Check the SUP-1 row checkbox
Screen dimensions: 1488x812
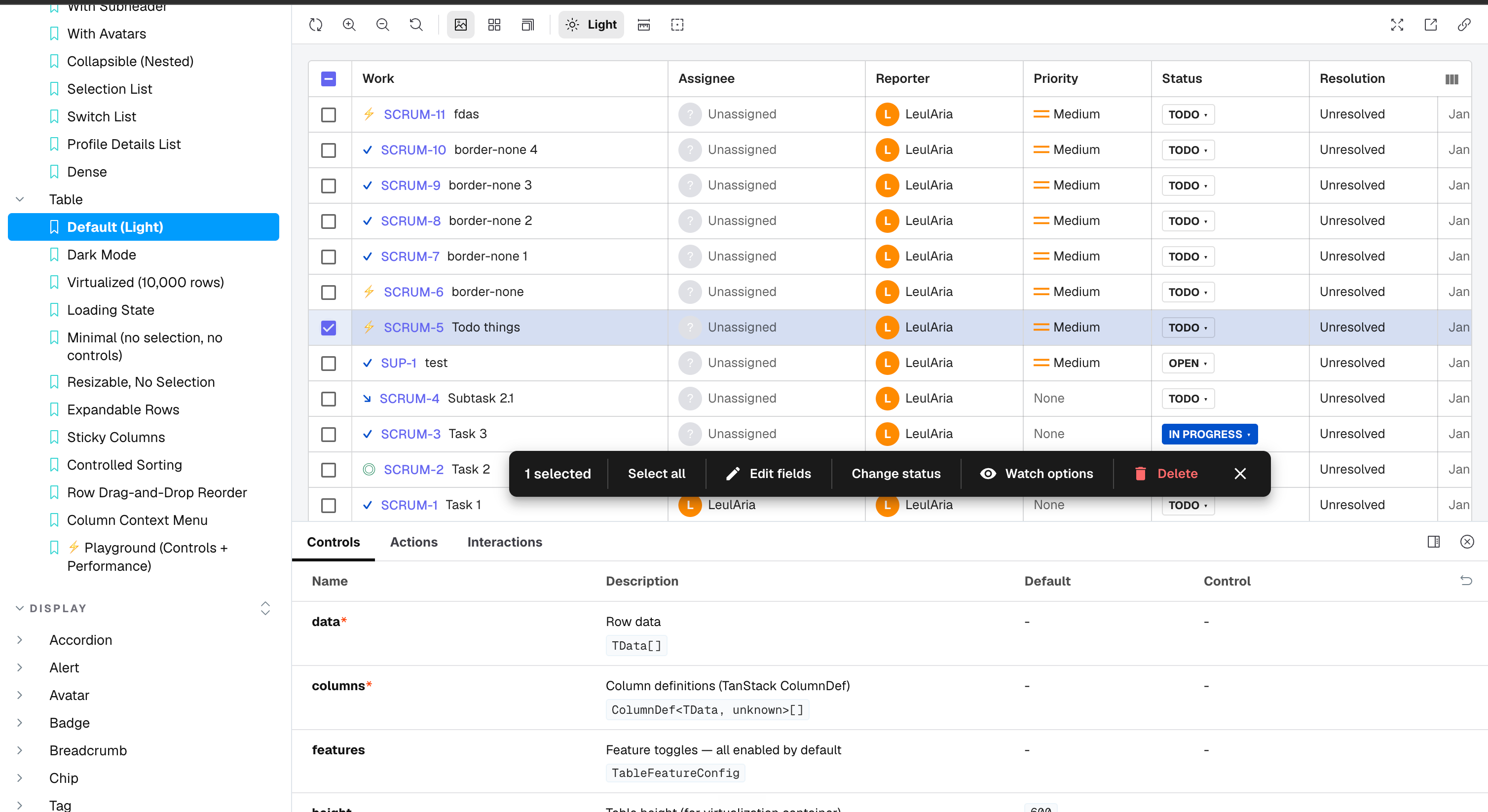coord(328,363)
